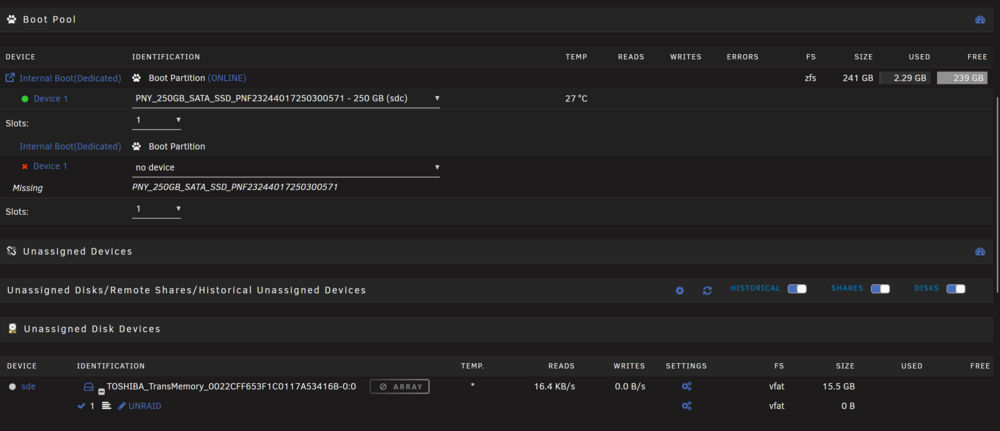This screenshot has width=1000, height=431.
Task: Open Slots dropdown under online boot partition
Action: coord(156,120)
